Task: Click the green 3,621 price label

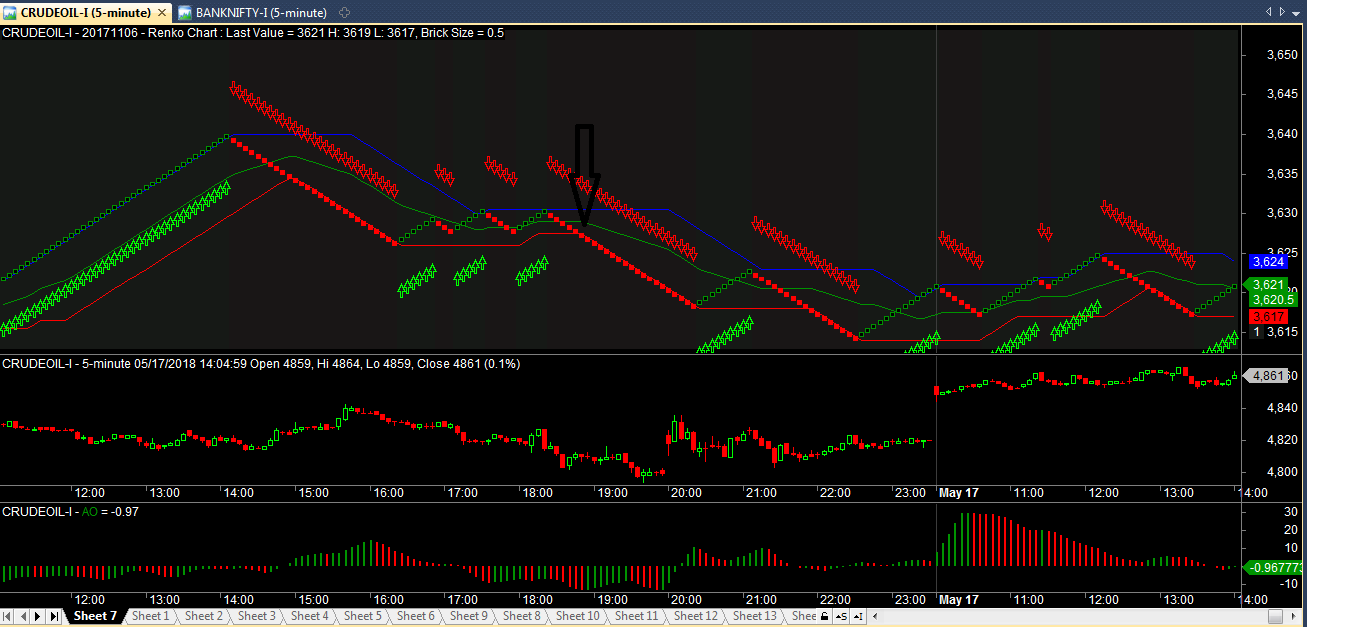Action: tap(1268, 285)
